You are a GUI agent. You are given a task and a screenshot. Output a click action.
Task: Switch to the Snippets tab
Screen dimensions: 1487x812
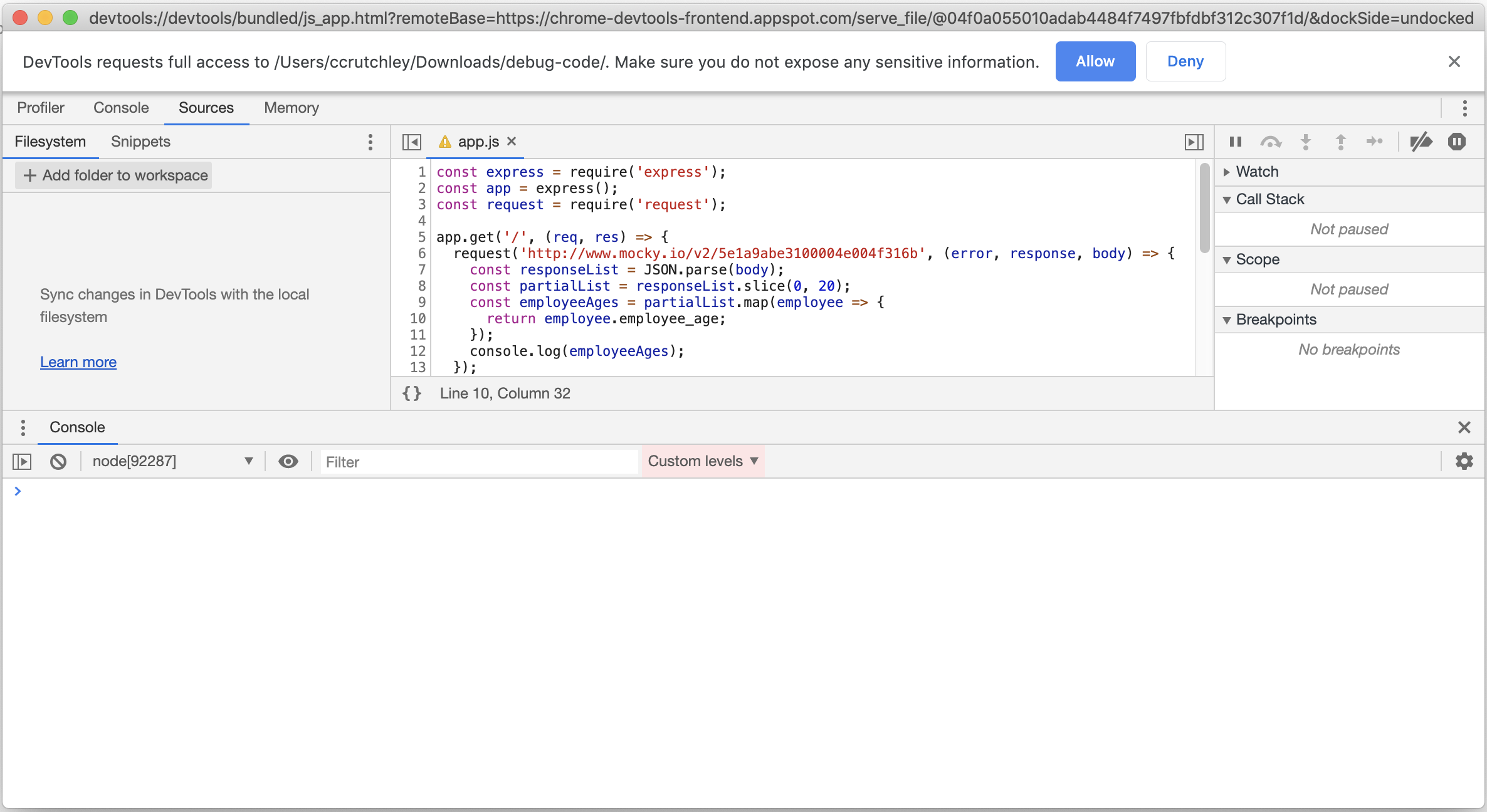140,142
